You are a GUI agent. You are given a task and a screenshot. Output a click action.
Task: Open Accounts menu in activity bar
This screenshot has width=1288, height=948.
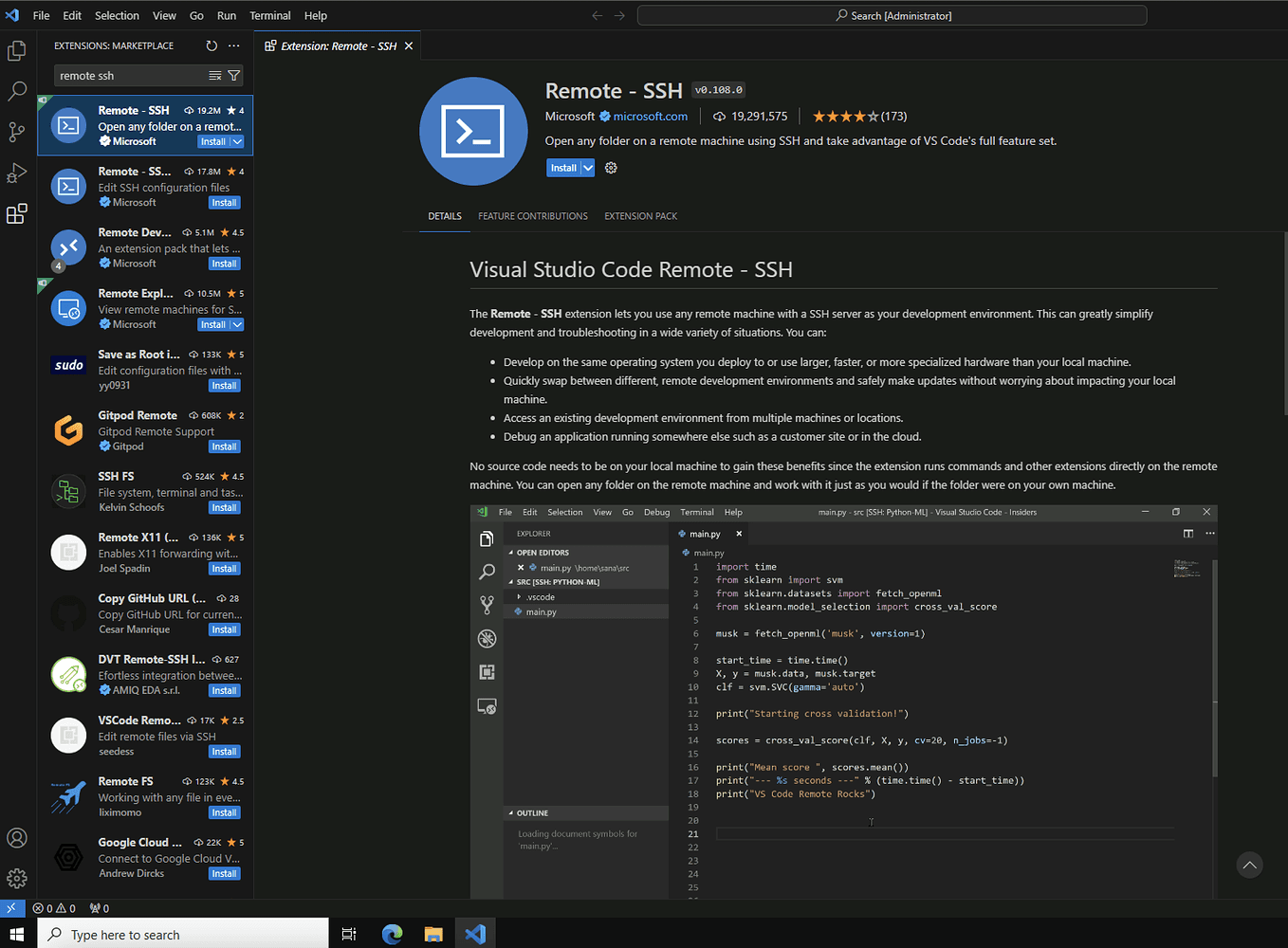(x=17, y=838)
